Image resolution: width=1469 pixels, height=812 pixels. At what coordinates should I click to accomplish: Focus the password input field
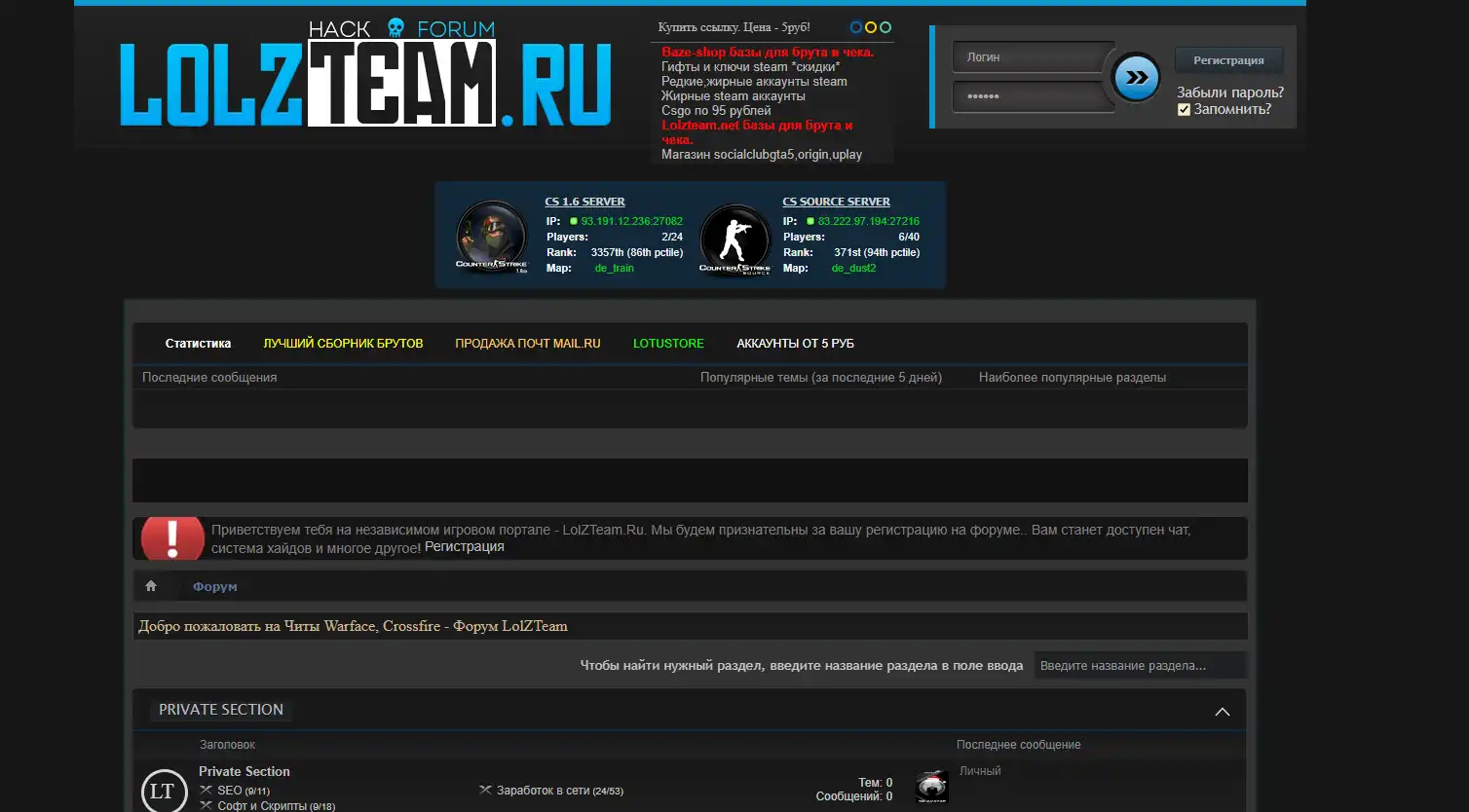point(1033,96)
